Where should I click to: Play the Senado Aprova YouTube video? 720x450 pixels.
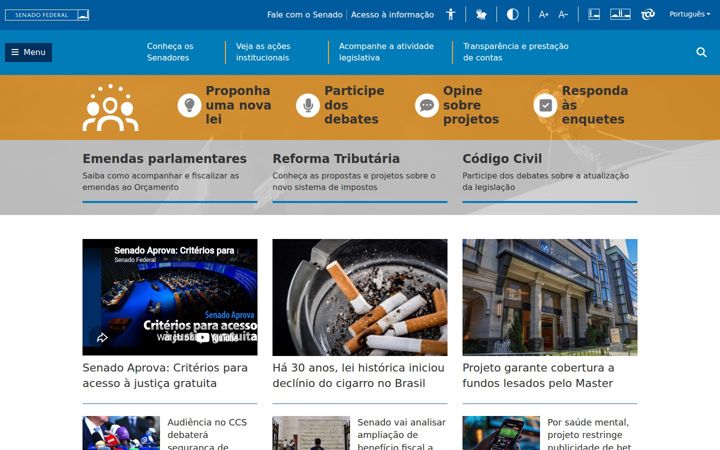click(170, 297)
